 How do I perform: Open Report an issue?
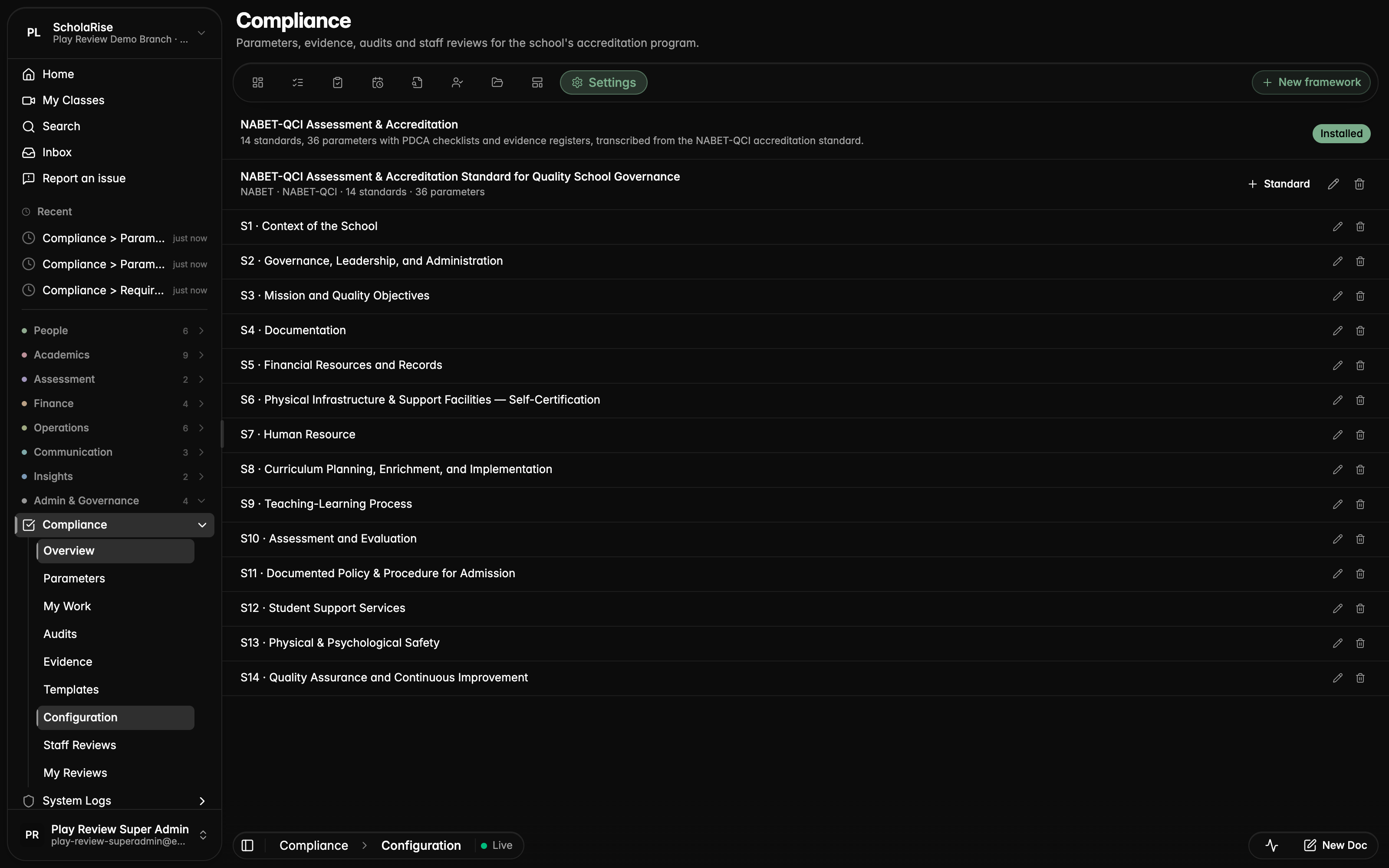click(x=114, y=178)
